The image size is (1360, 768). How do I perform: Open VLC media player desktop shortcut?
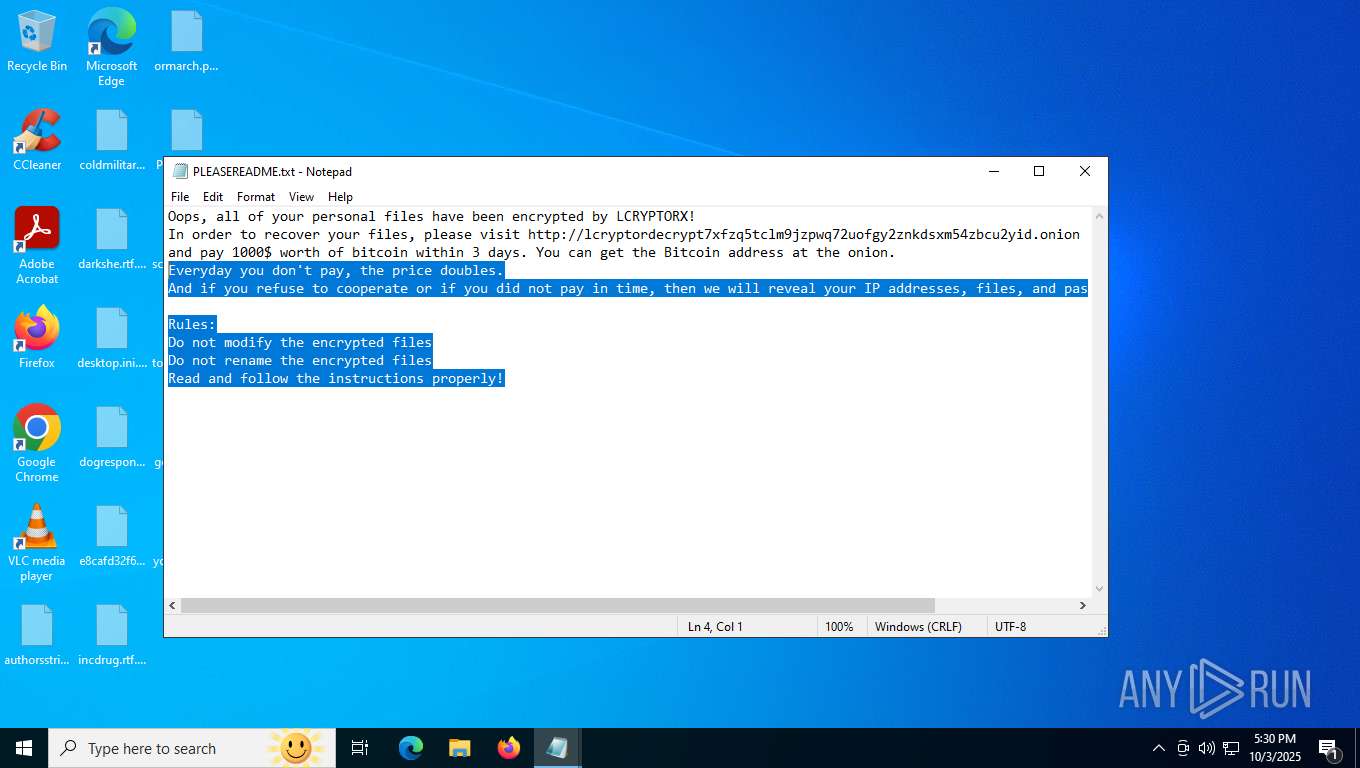point(37,543)
